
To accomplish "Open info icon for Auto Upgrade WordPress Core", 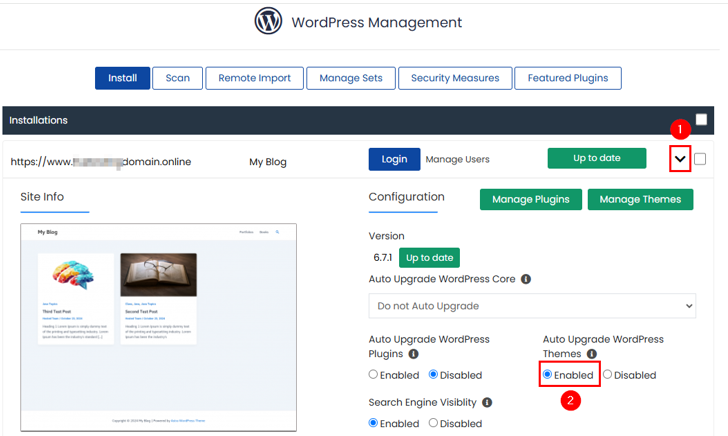I will click(x=526, y=279).
